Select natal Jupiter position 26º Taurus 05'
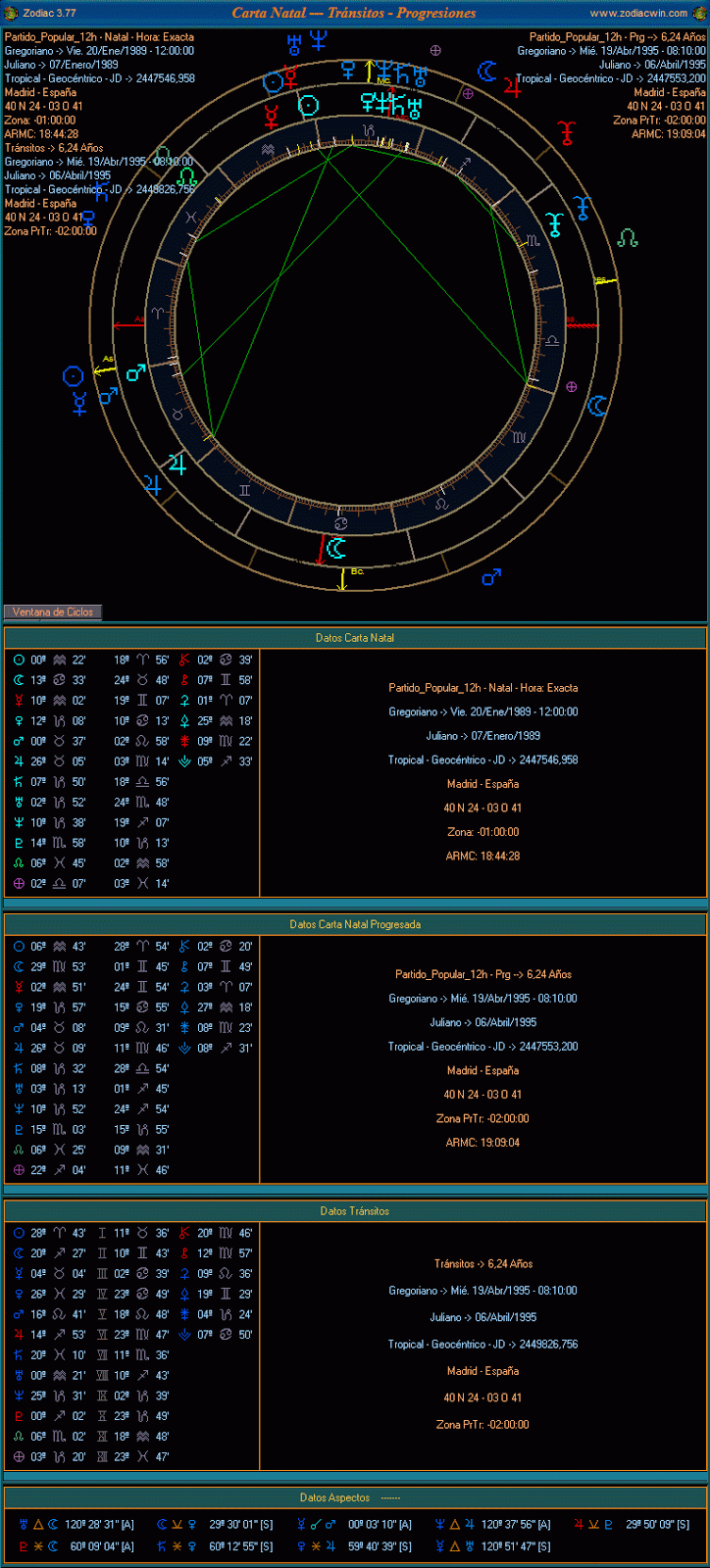Viewport: 710px width, 1568px height. 58,761
